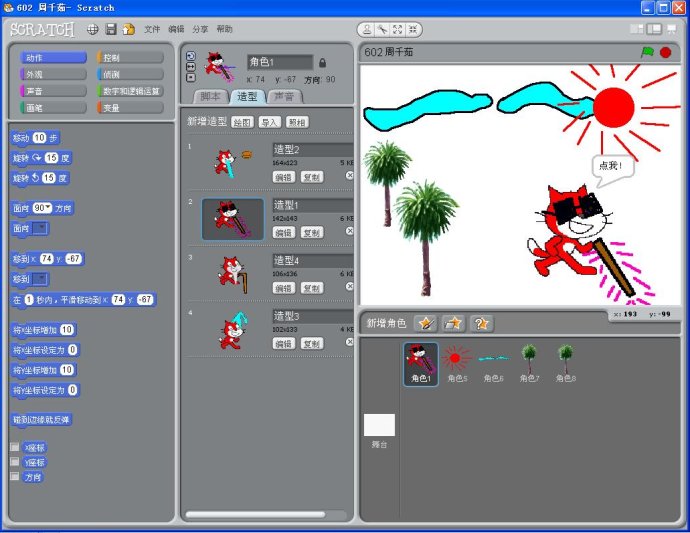Delete costume 造型1 with X button
This screenshot has height=533, width=690.
coord(349,231)
